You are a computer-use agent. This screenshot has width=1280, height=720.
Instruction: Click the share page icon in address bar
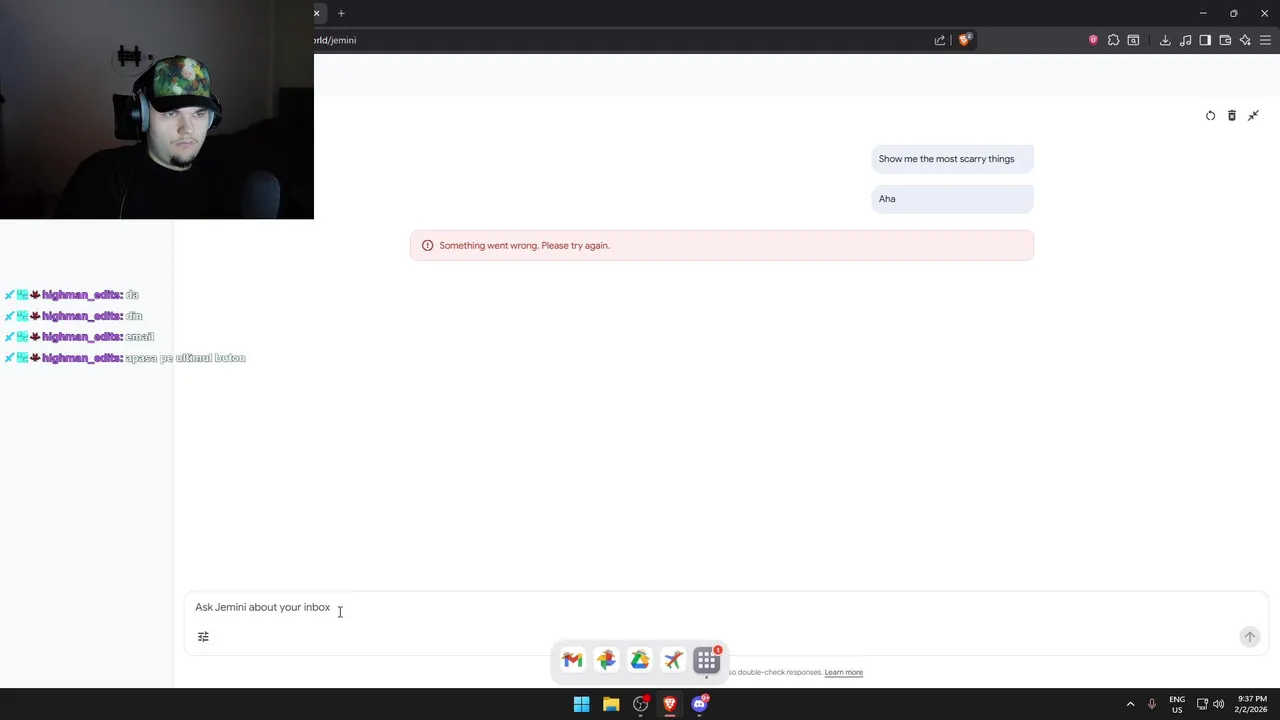940,40
